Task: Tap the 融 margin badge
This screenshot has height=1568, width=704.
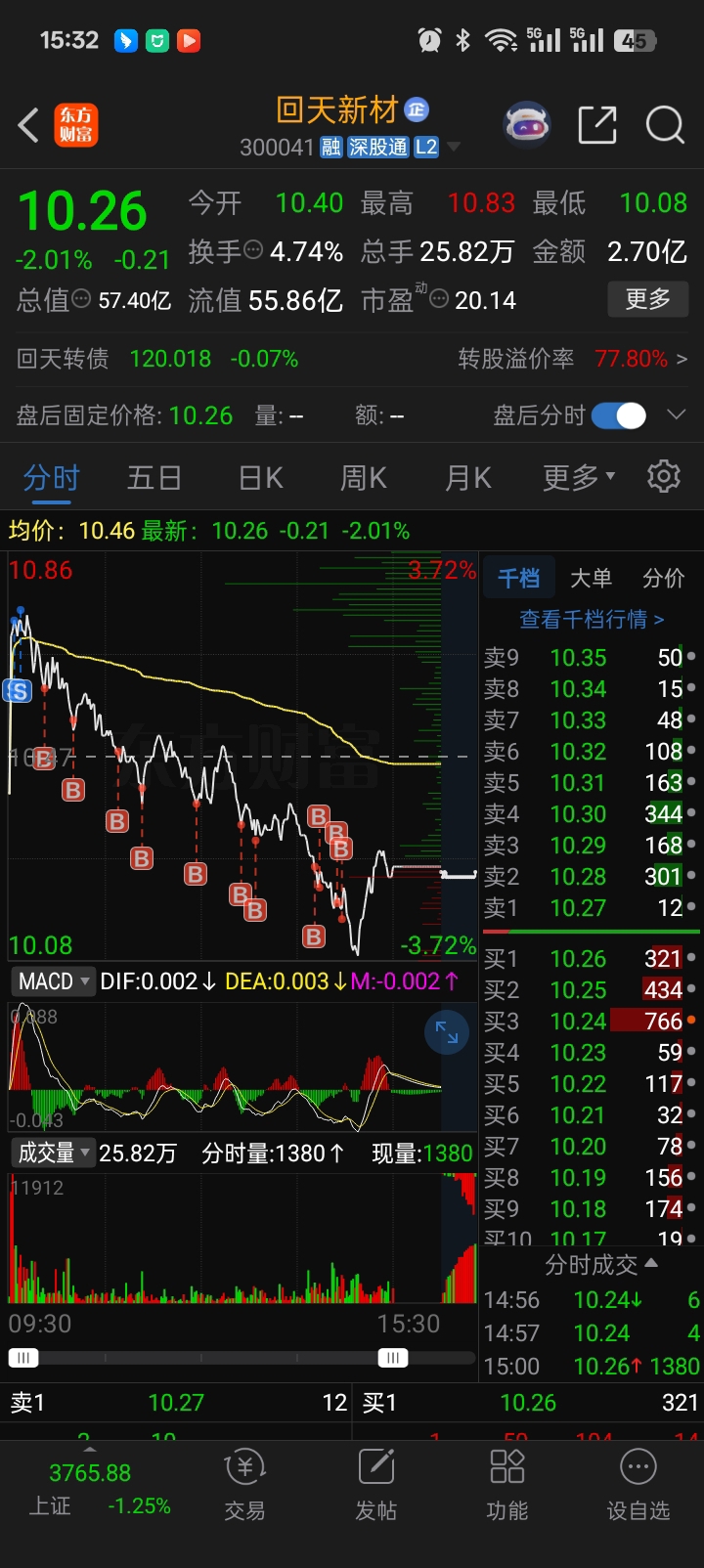Action: click(x=331, y=148)
